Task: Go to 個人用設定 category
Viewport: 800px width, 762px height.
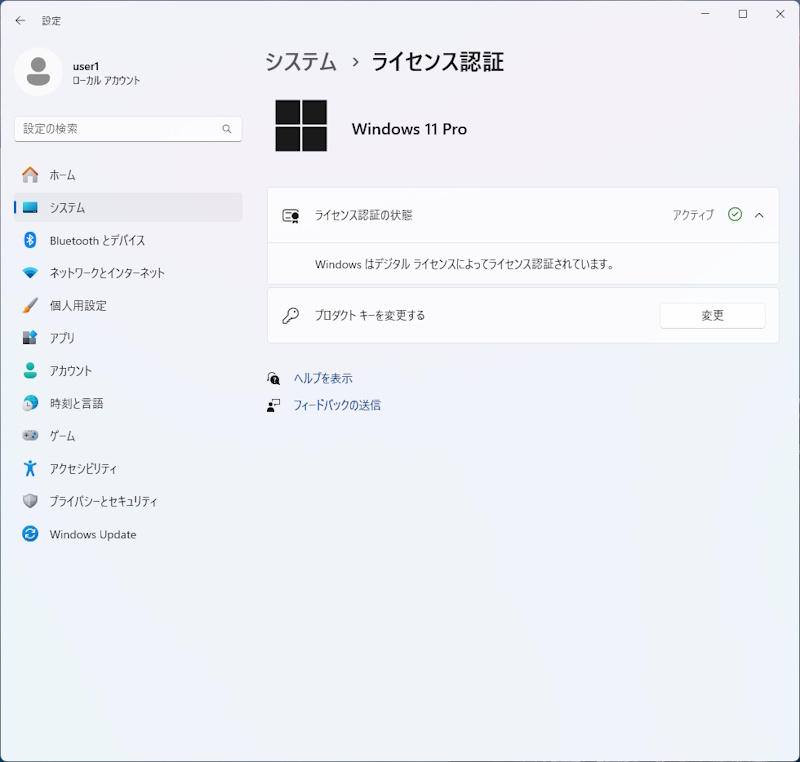Action: pyautogui.click(x=128, y=306)
